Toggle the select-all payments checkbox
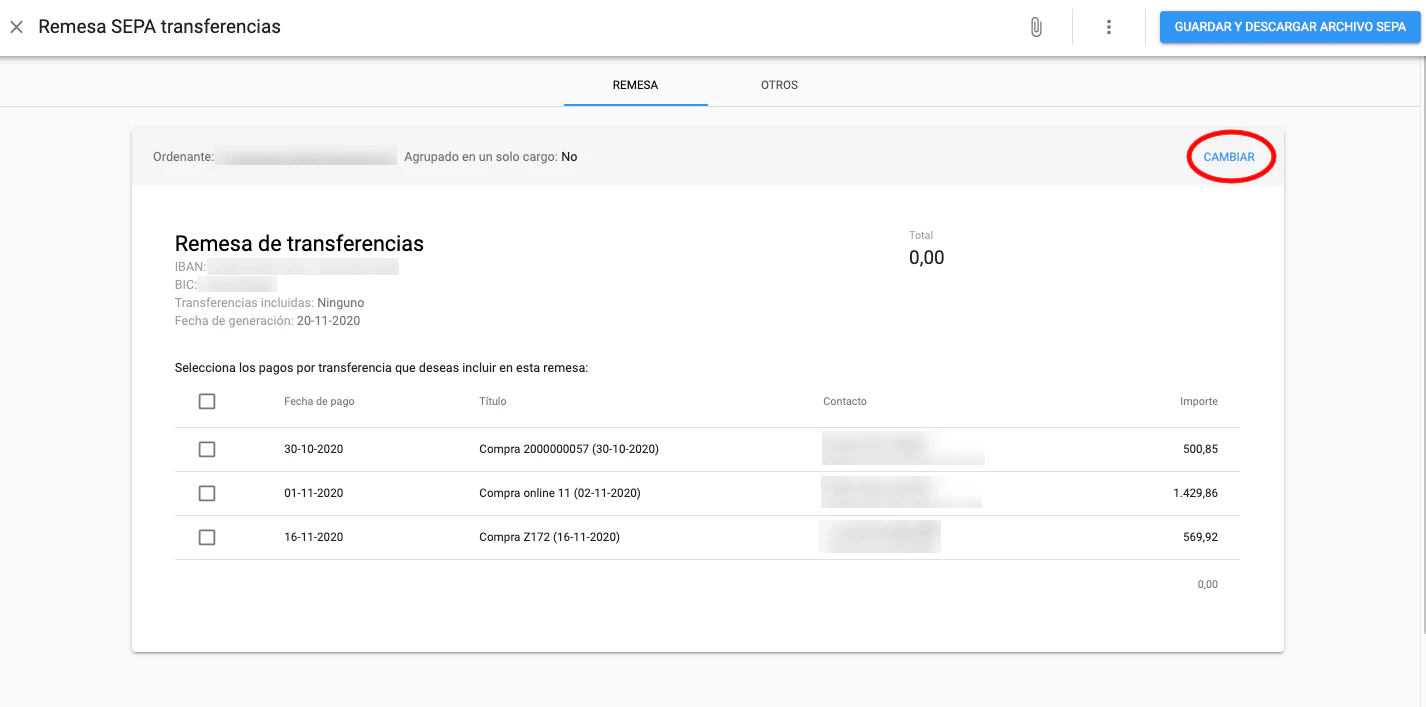 [x=207, y=401]
